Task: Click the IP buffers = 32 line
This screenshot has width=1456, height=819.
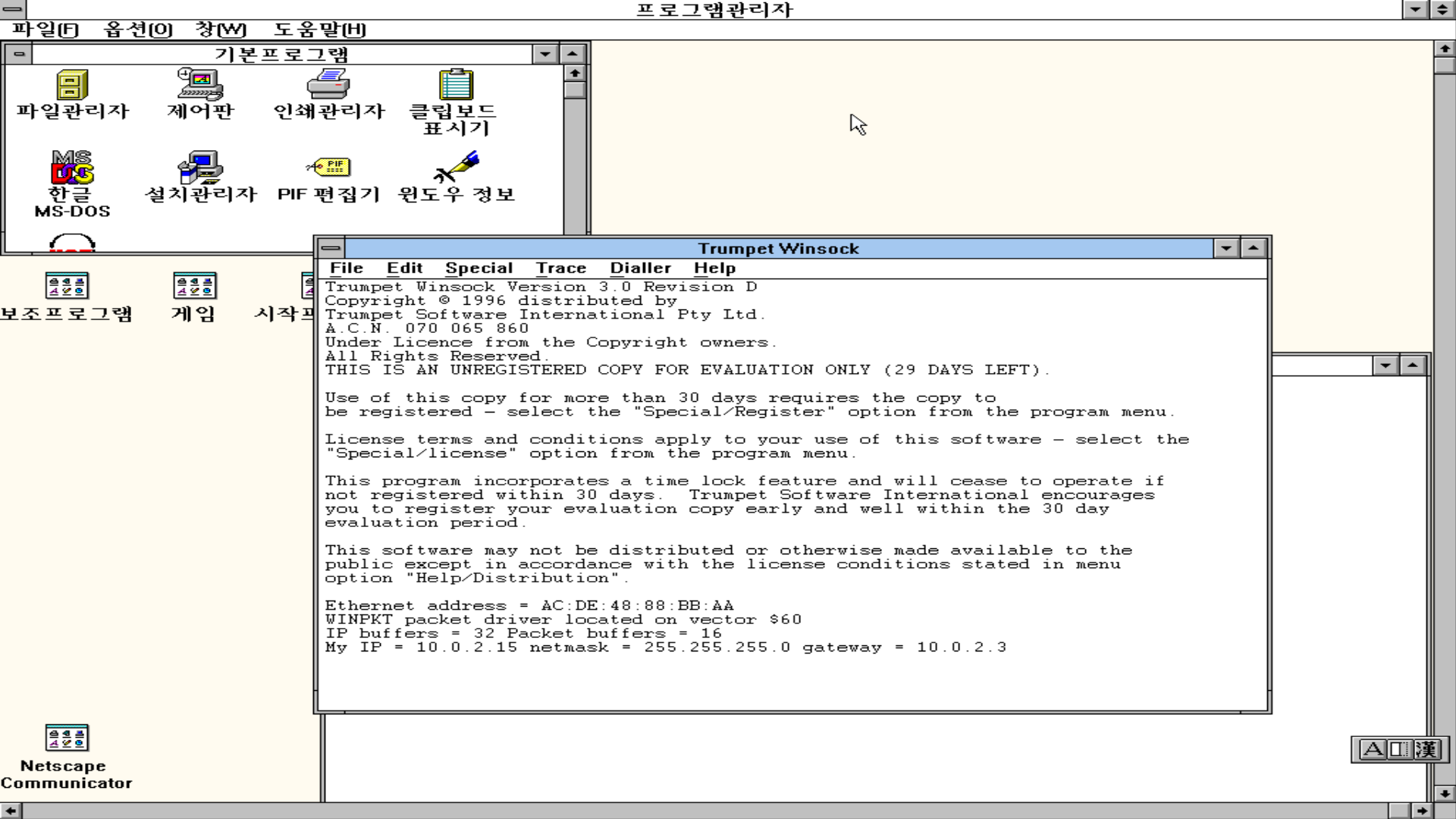Action: (523, 634)
